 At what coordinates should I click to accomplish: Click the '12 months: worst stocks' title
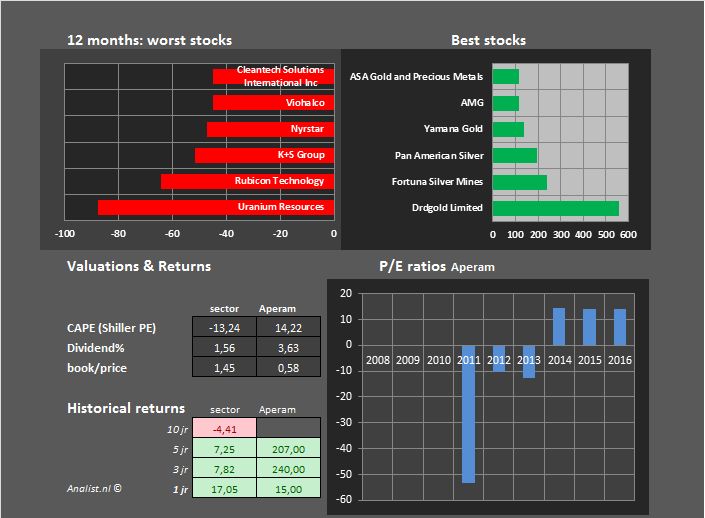(149, 40)
